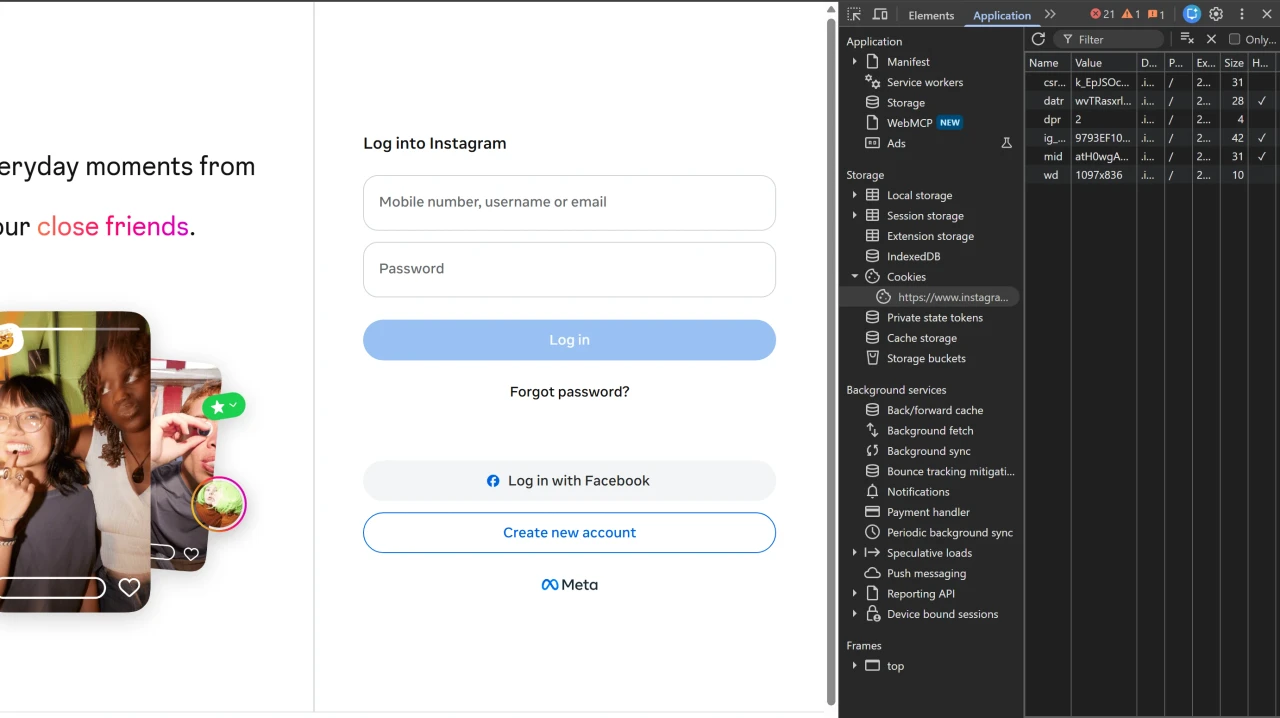This screenshot has height=718, width=1280.
Task: Click the cookie value 1097x836
Action: 1099,175
